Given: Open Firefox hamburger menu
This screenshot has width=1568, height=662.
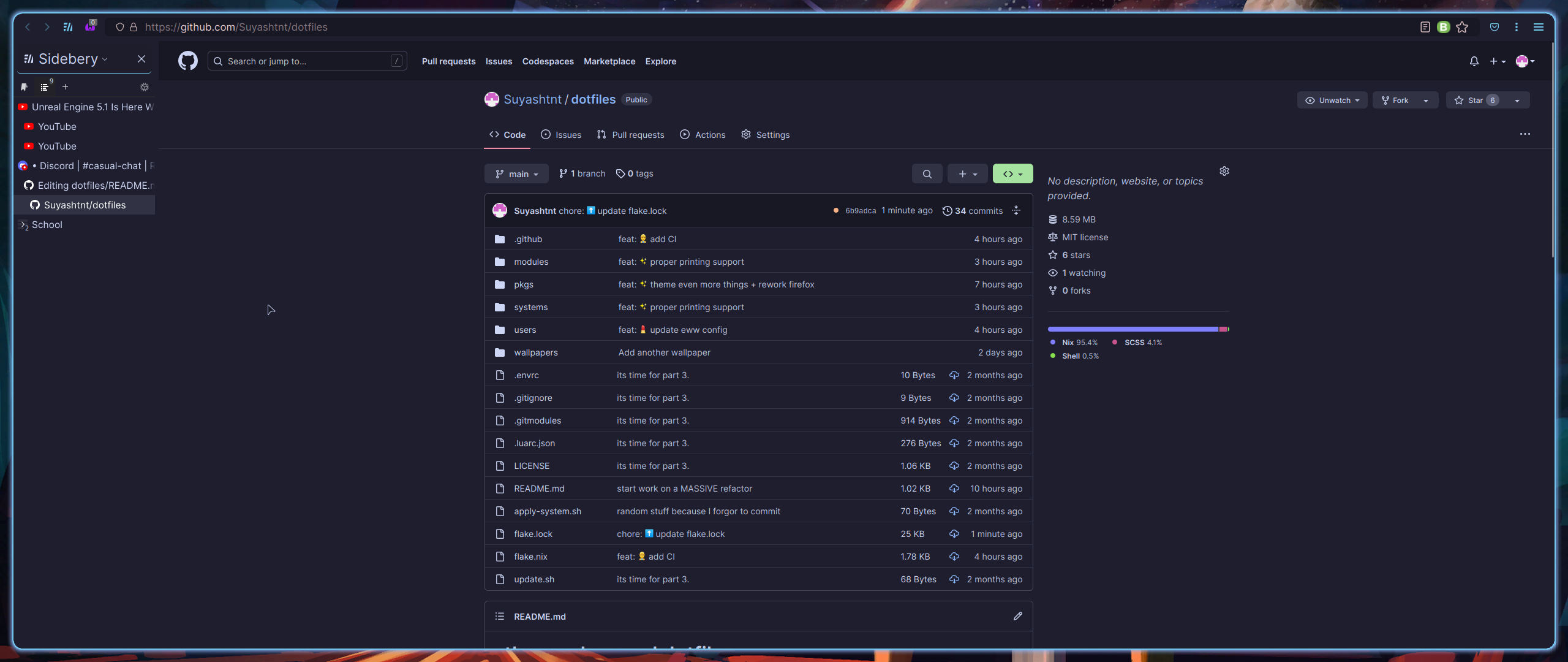Looking at the screenshot, I should coord(1538,27).
